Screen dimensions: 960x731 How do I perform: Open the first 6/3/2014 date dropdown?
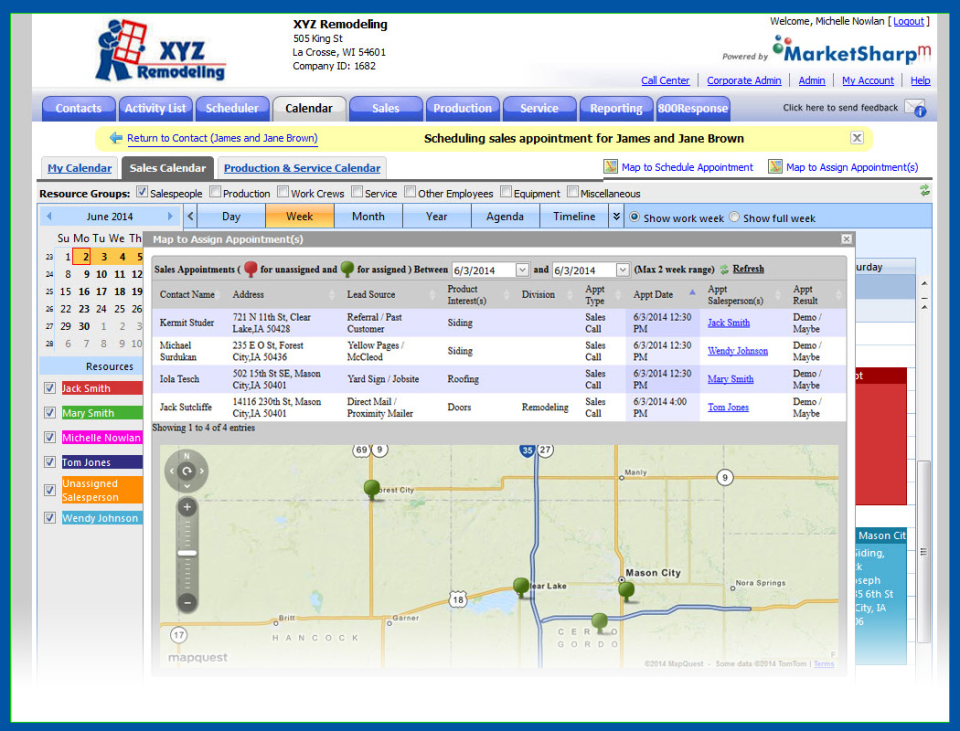[524, 269]
